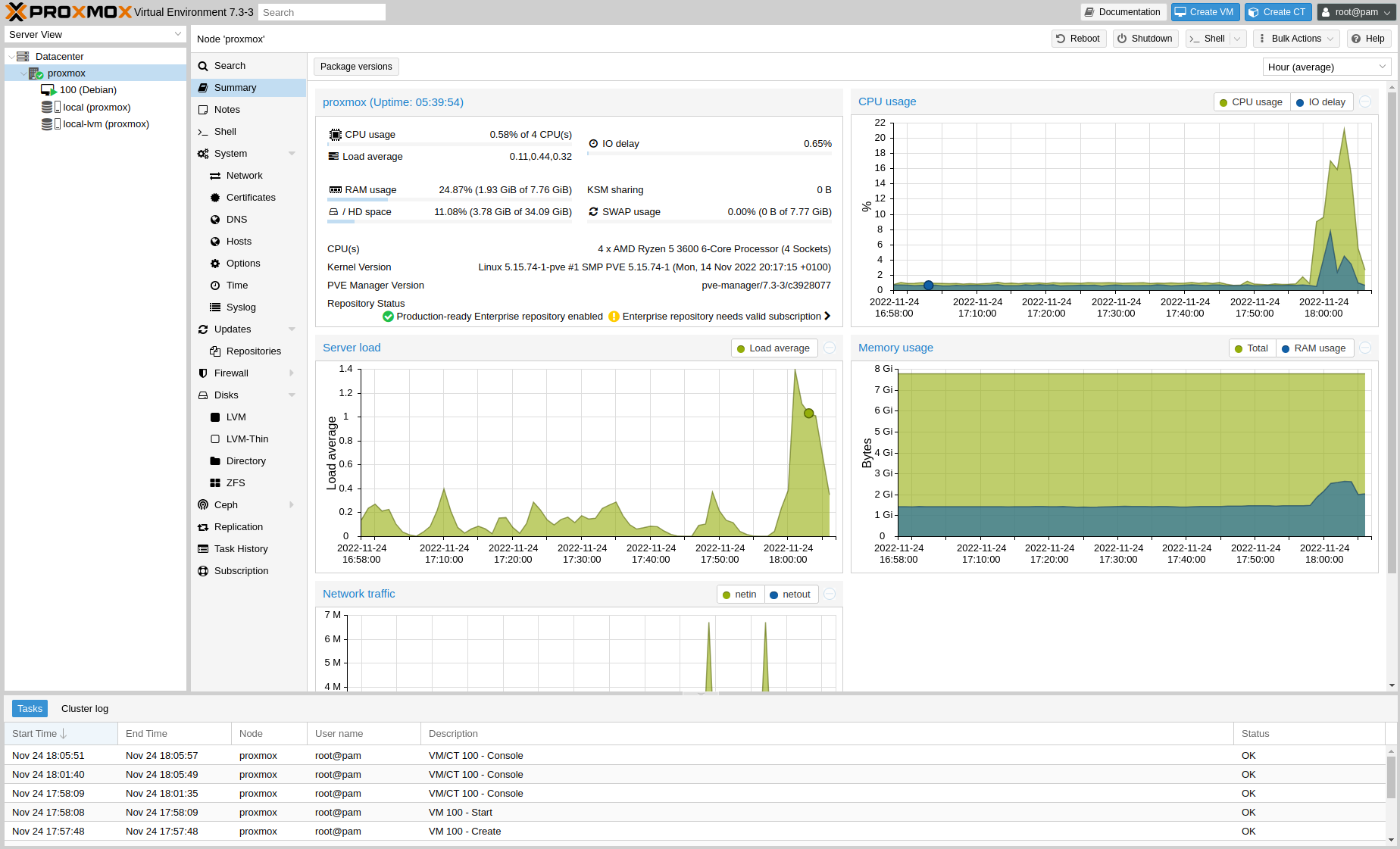Screen dimensions: 1400x849
Task: Select local (proxmox) storage
Action: (x=96, y=108)
